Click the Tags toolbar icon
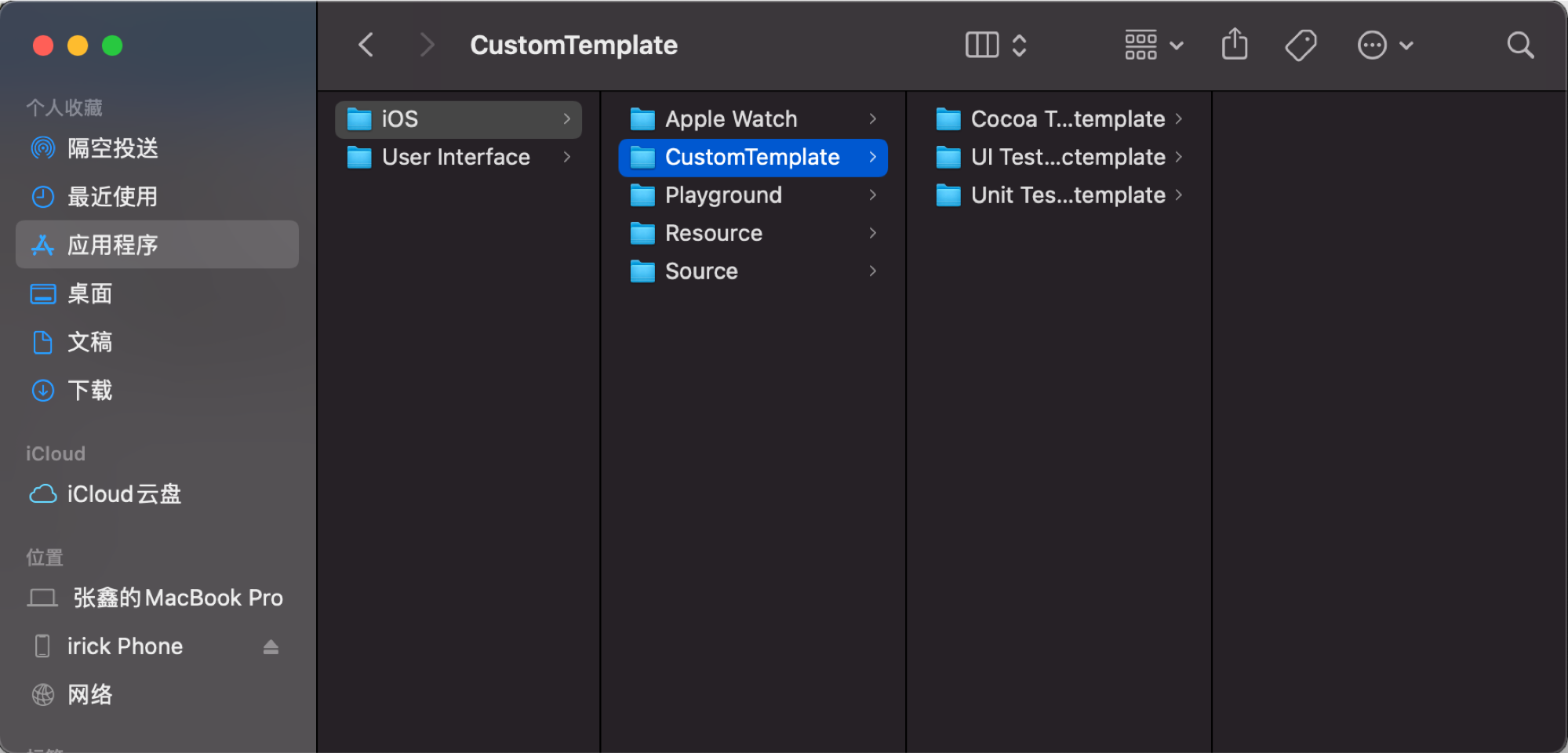Viewport: 1568px width, 753px height. point(1301,45)
